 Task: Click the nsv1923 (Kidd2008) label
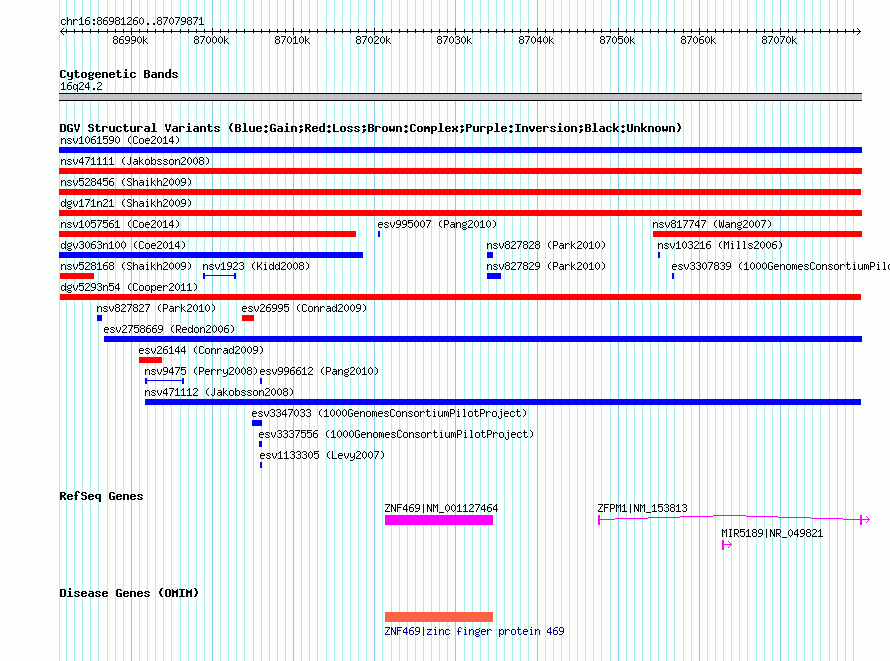[256, 266]
